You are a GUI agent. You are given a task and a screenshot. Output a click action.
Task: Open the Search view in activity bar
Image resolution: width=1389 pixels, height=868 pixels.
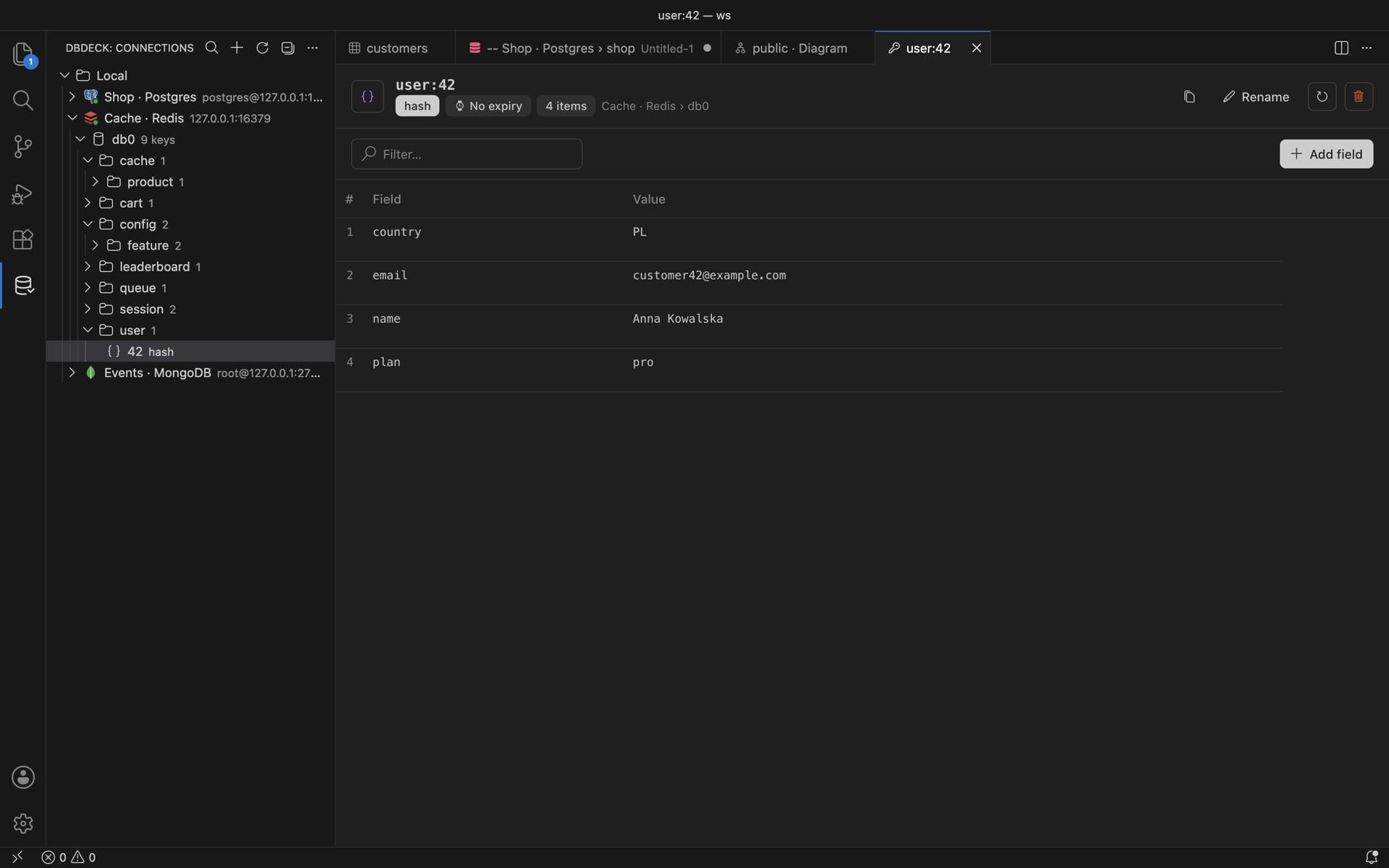(23, 100)
